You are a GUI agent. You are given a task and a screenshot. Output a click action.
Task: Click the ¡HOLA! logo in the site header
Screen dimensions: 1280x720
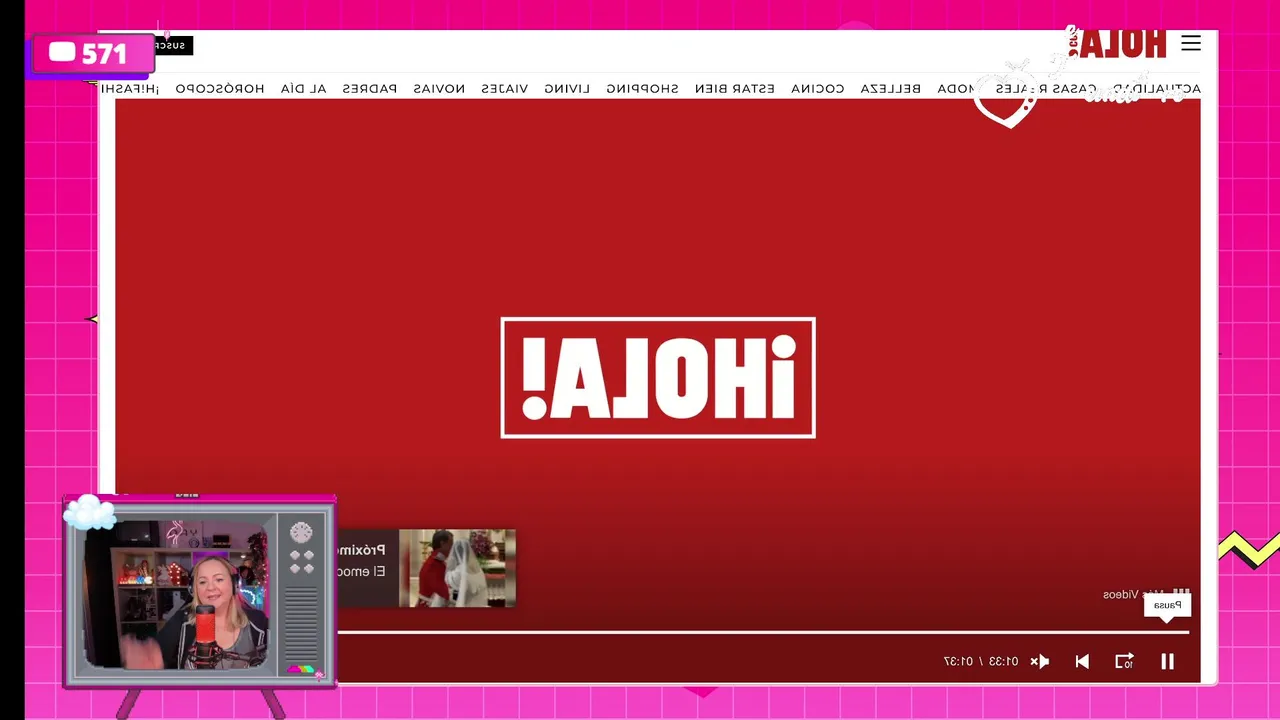pyautogui.click(x=1118, y=43)
